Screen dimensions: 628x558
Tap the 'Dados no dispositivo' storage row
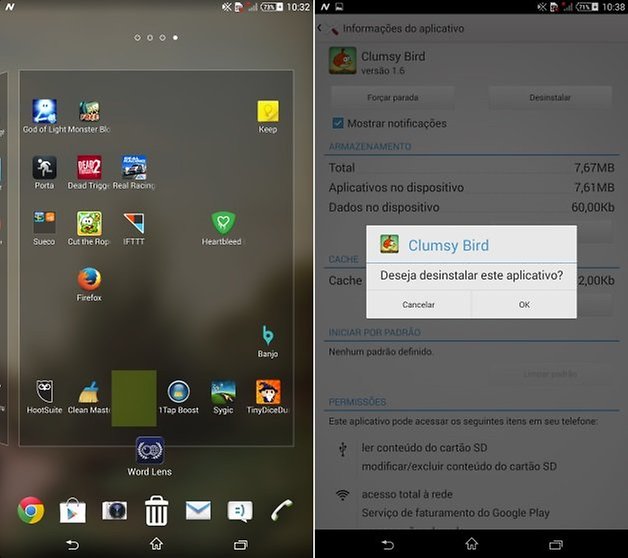tap(471, 207)
